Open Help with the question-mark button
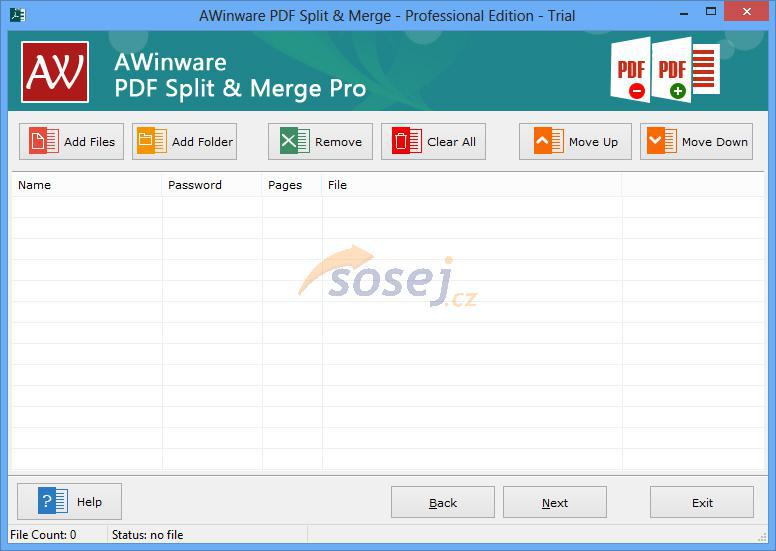 69,501
